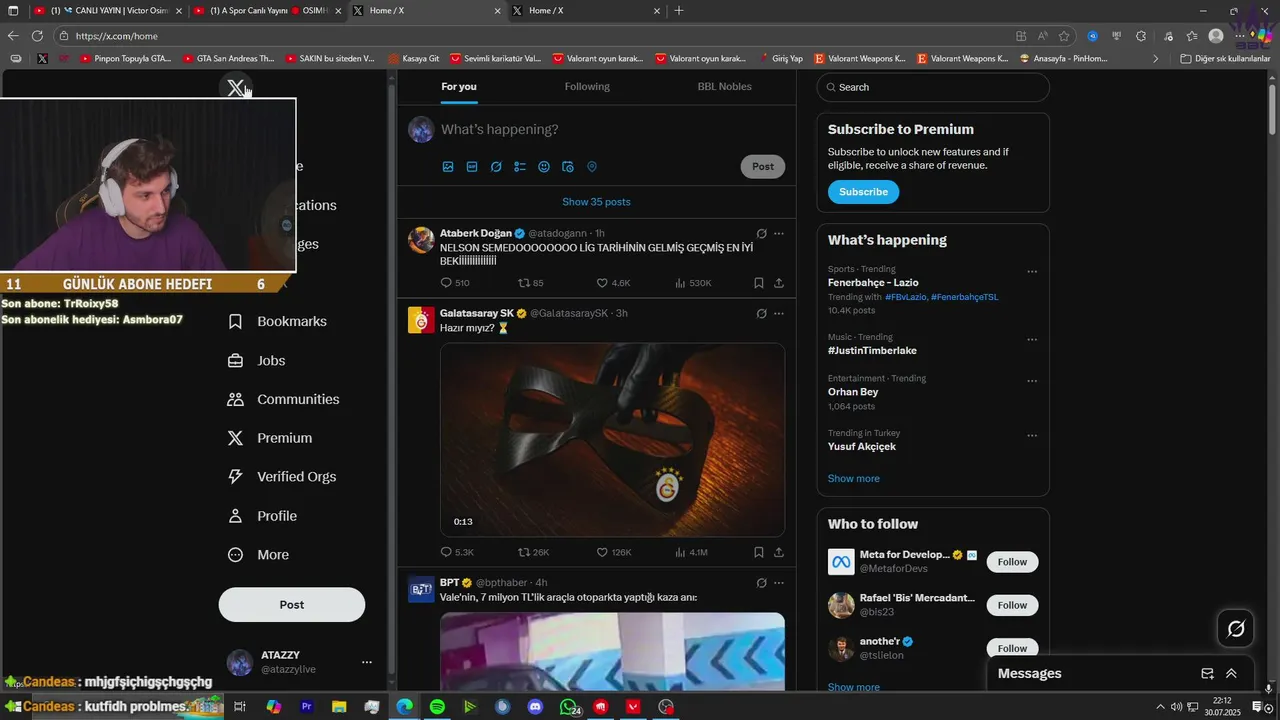Click the blue Subscribe button
Image resolution: width=1280 pixels, height=720 pixels.
tap(863, 192)
